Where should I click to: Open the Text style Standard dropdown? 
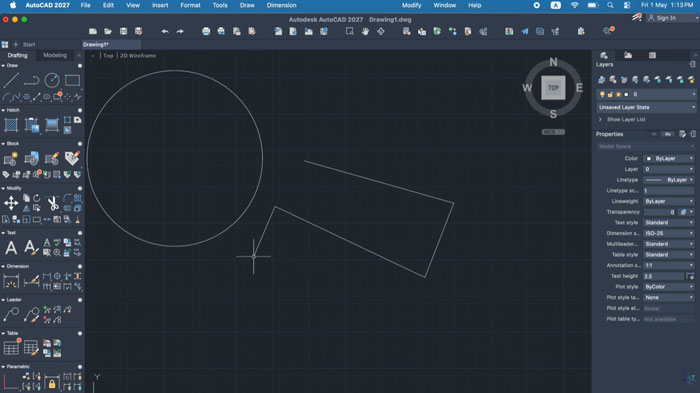[x=669, y=222]
